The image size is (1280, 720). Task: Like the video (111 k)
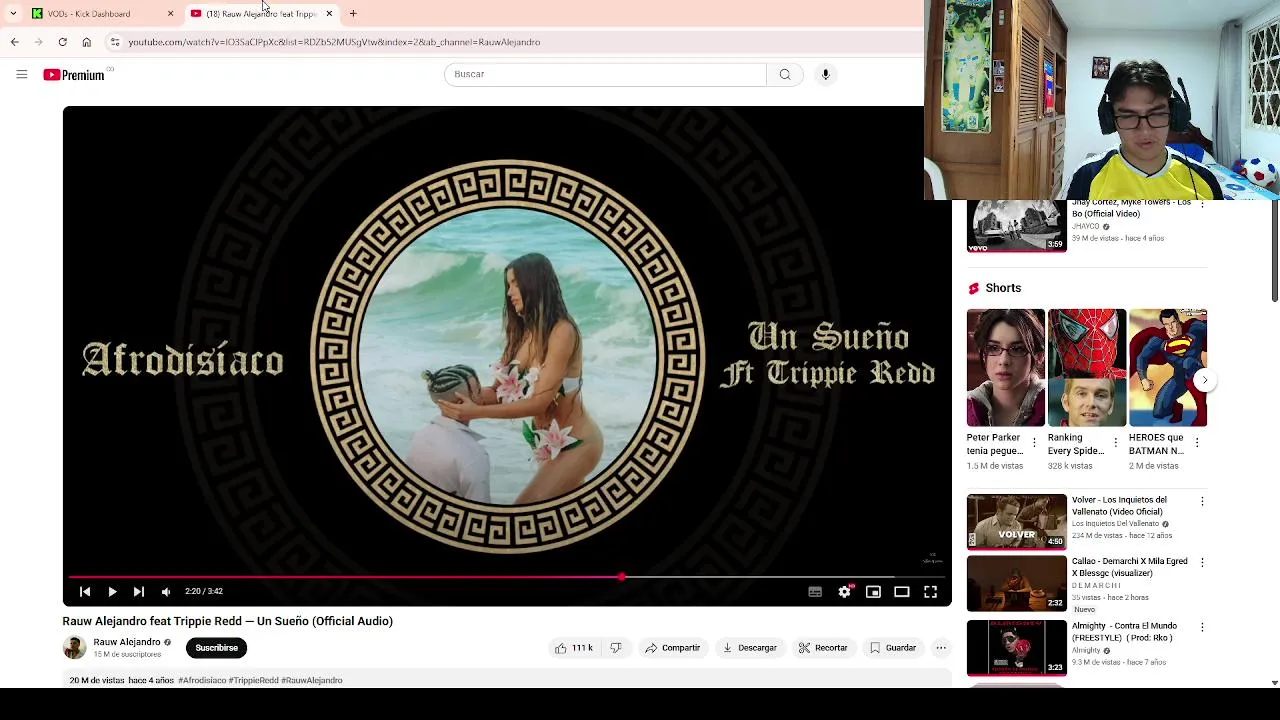[574, 648]
